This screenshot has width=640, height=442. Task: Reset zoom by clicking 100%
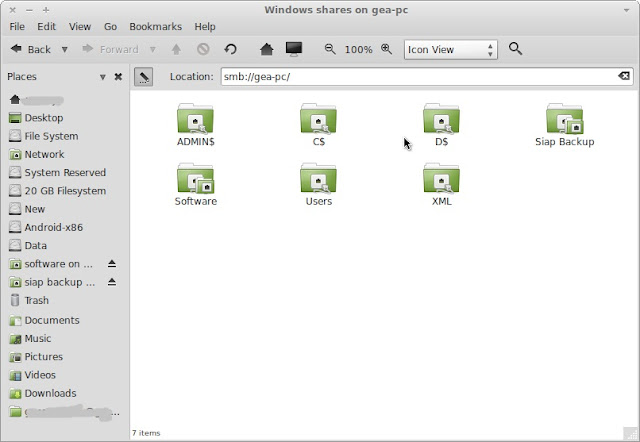point(358,50)
